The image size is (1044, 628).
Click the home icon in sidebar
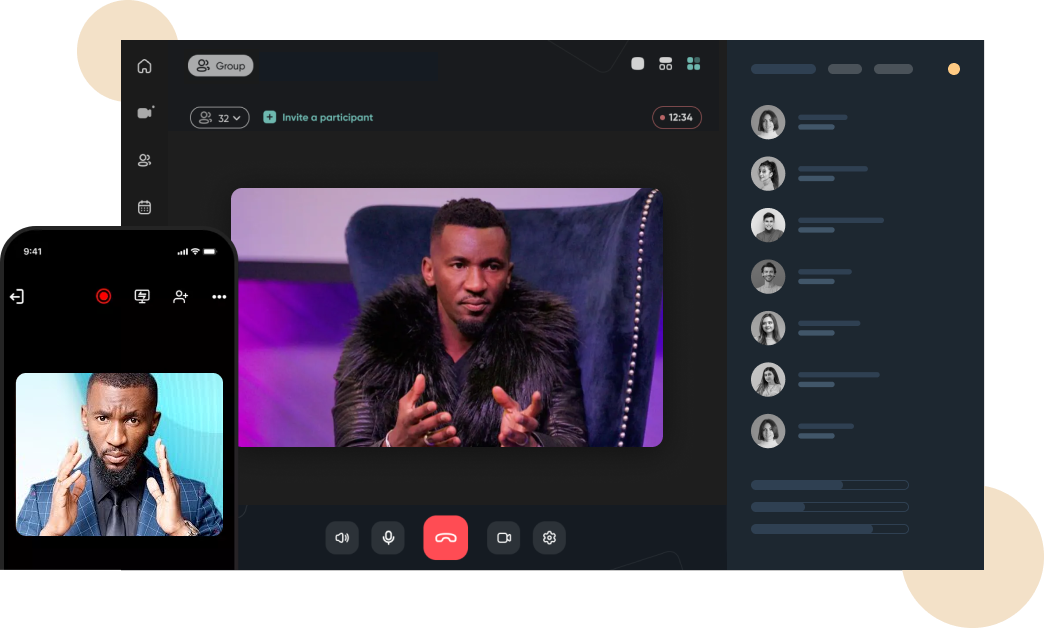coord(144,66)
